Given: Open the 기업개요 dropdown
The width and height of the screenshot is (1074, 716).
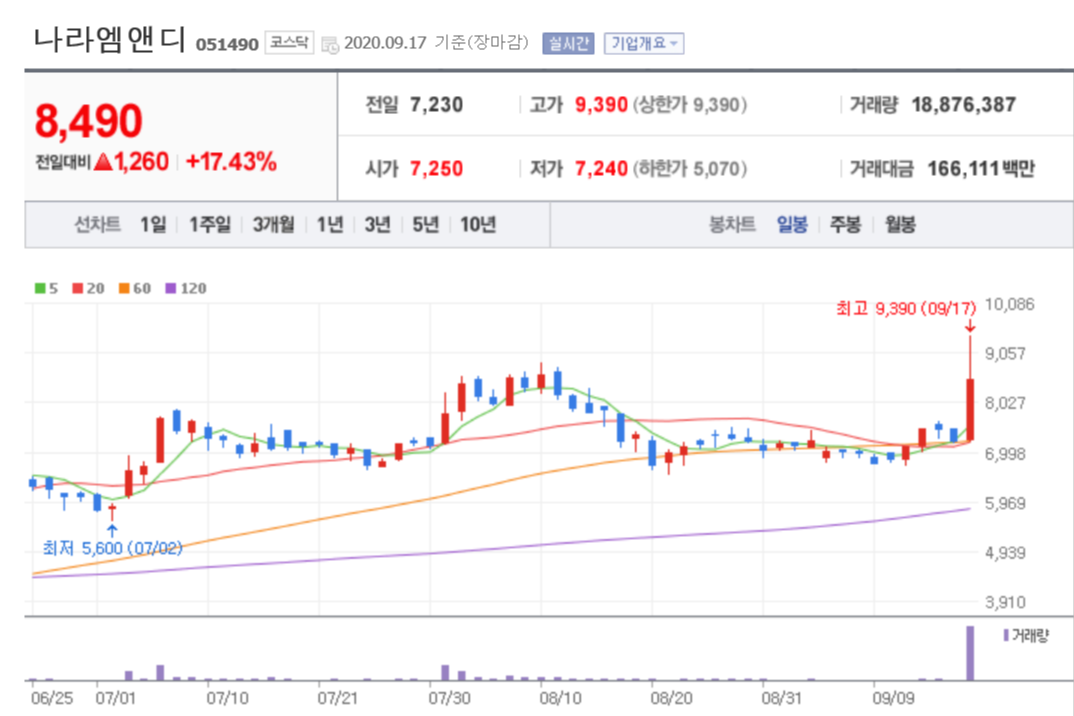Looking at the screenshot, I should [x=644, y=44].
